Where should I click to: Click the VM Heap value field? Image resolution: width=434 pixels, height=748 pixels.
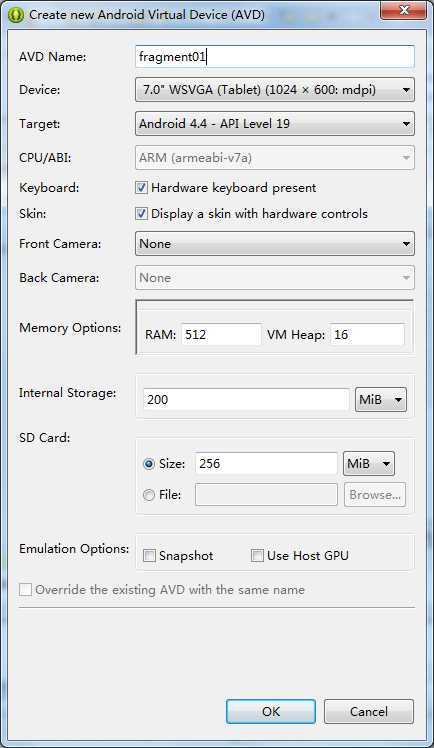pos(367,334)
